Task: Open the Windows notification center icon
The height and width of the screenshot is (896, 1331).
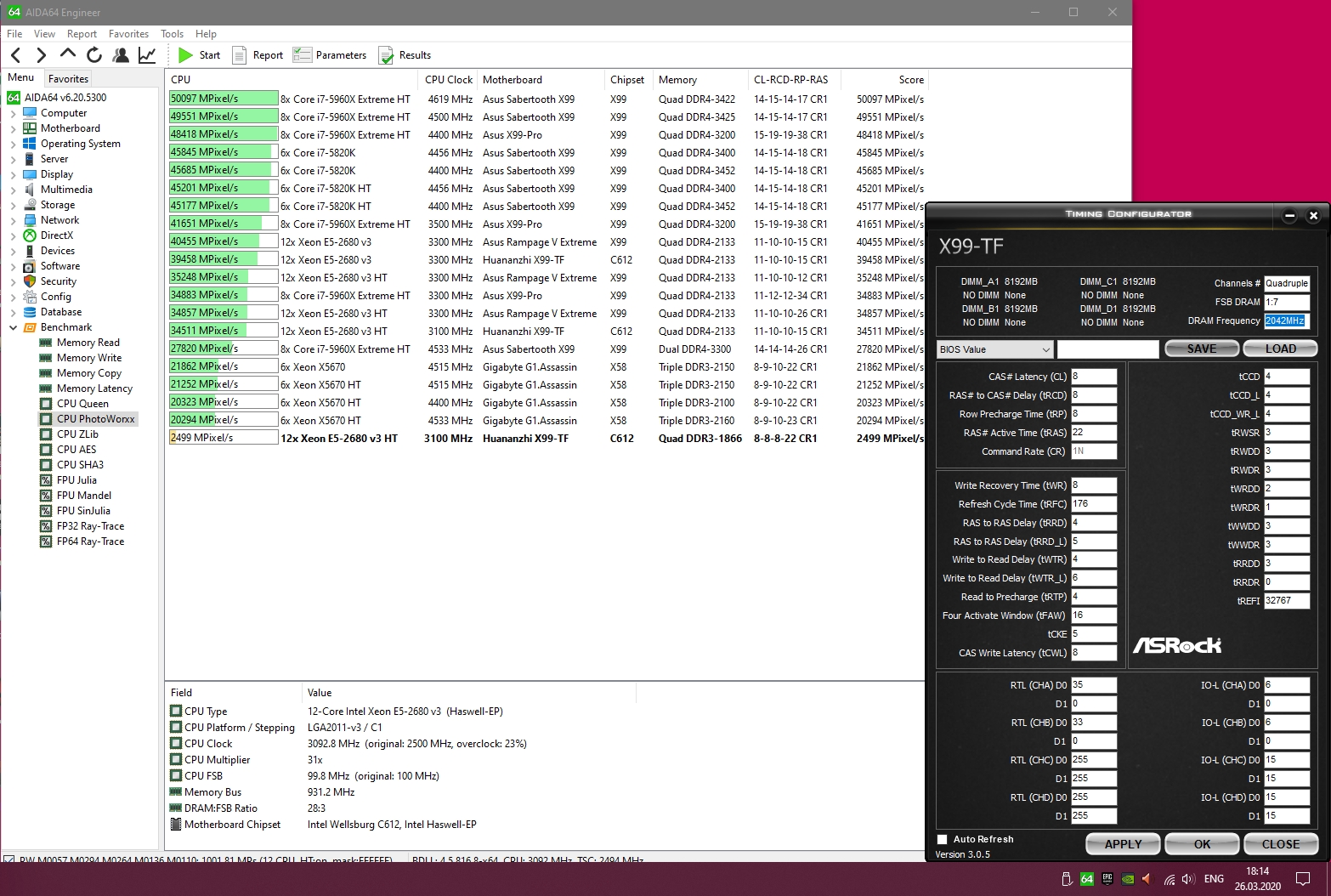Action: pos(1302,879)
